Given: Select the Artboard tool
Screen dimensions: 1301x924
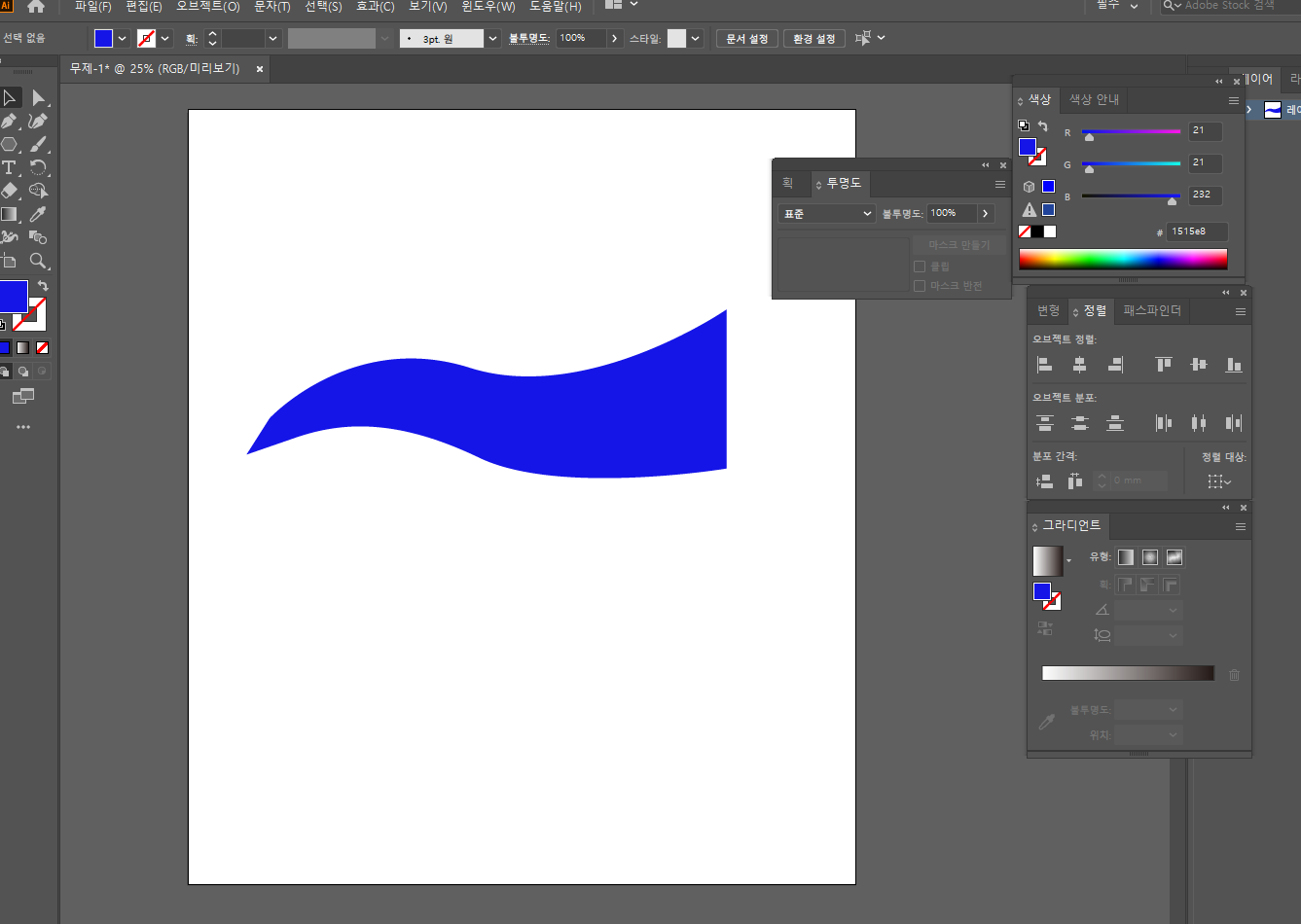Looking at the screenshot, I should tap(10, 261).
